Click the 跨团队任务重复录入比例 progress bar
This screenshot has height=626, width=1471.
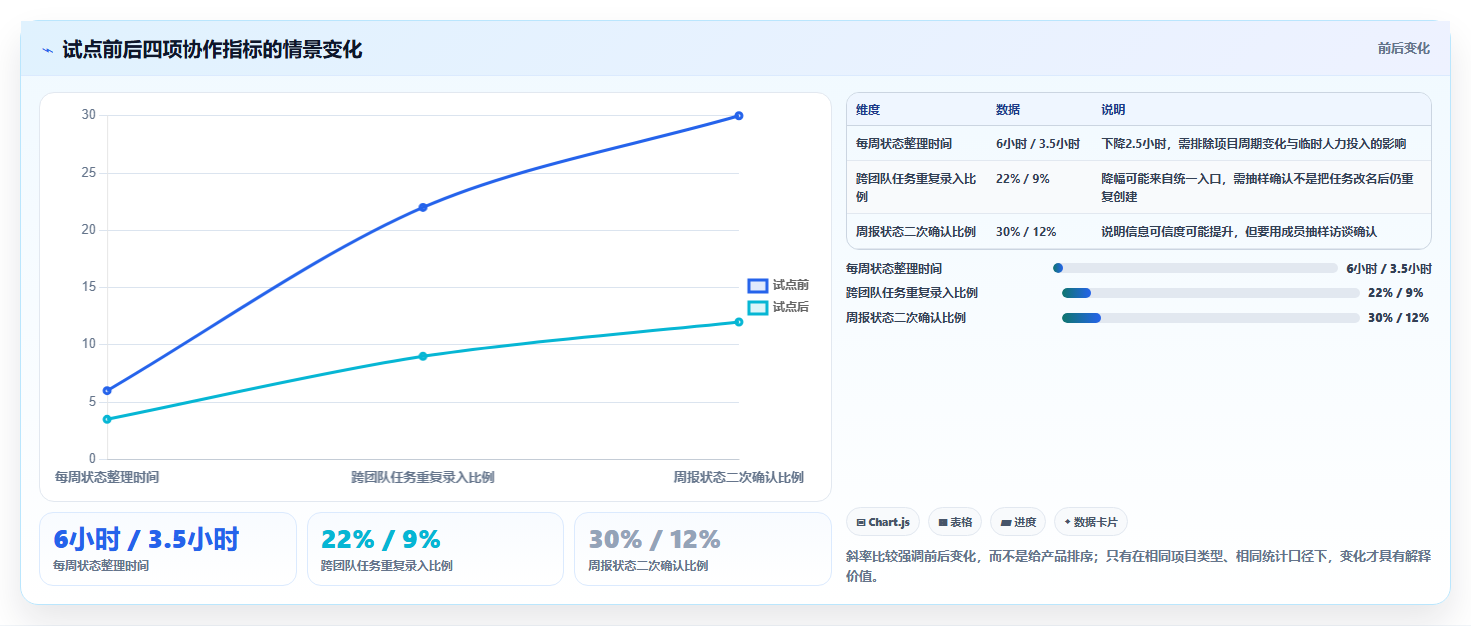[1210, 293]
